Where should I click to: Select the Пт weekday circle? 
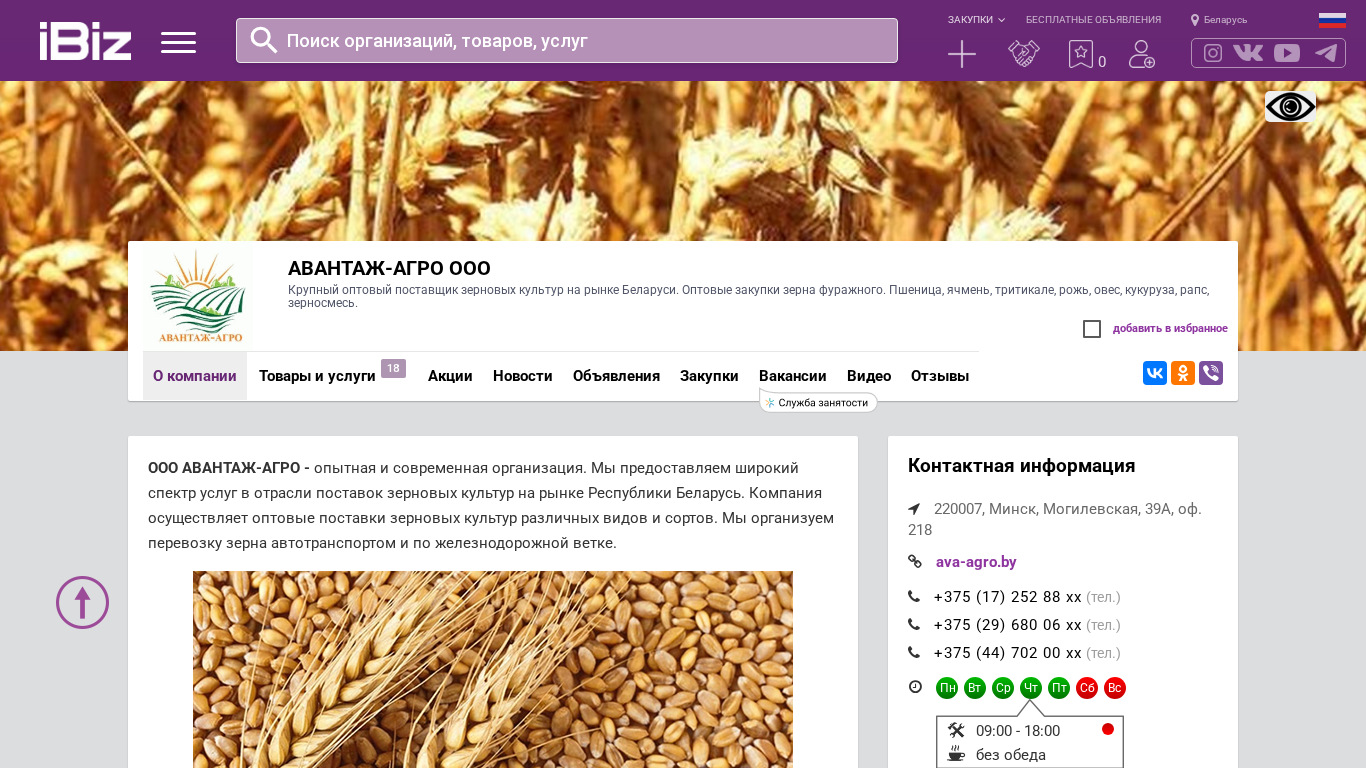coord(1059,688)
